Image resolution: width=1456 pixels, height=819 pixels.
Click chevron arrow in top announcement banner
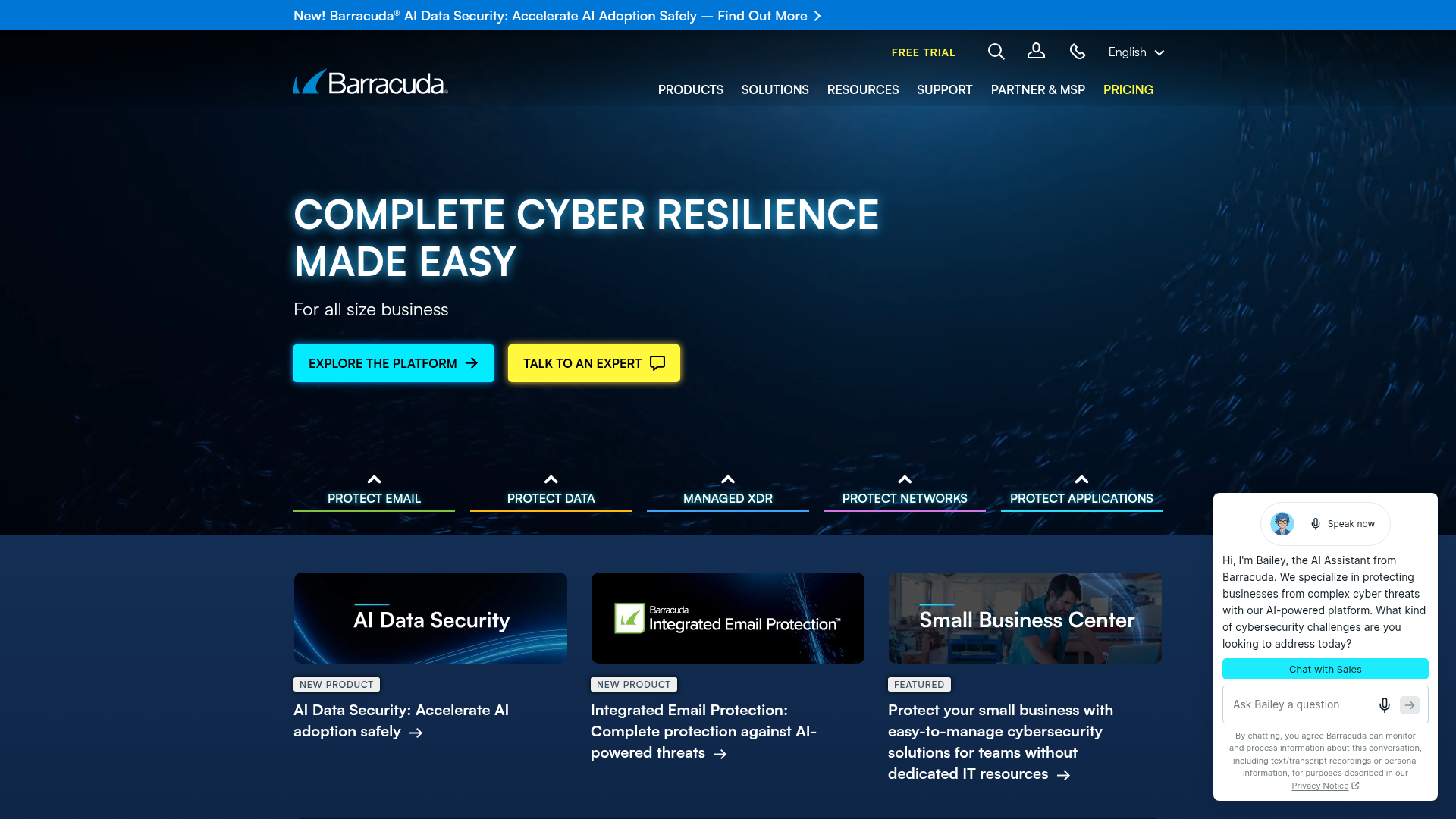[x=817, y=16]
